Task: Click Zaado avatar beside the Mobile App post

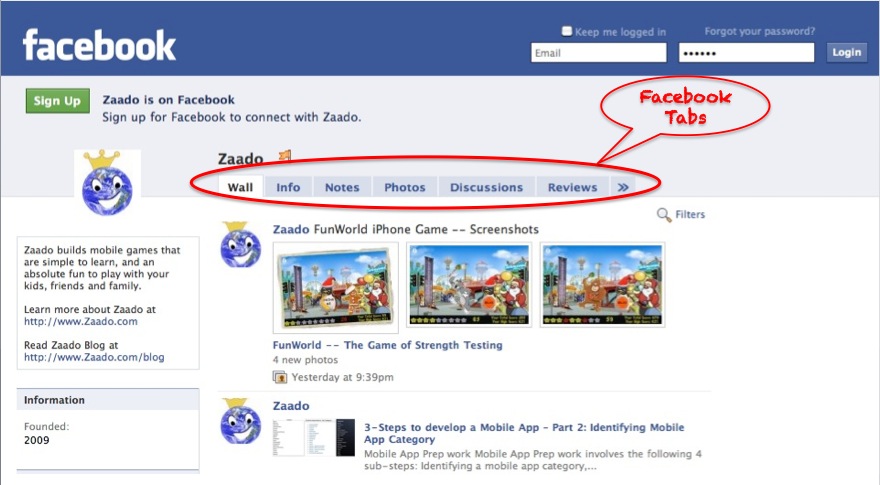Action: pos(241,422)
